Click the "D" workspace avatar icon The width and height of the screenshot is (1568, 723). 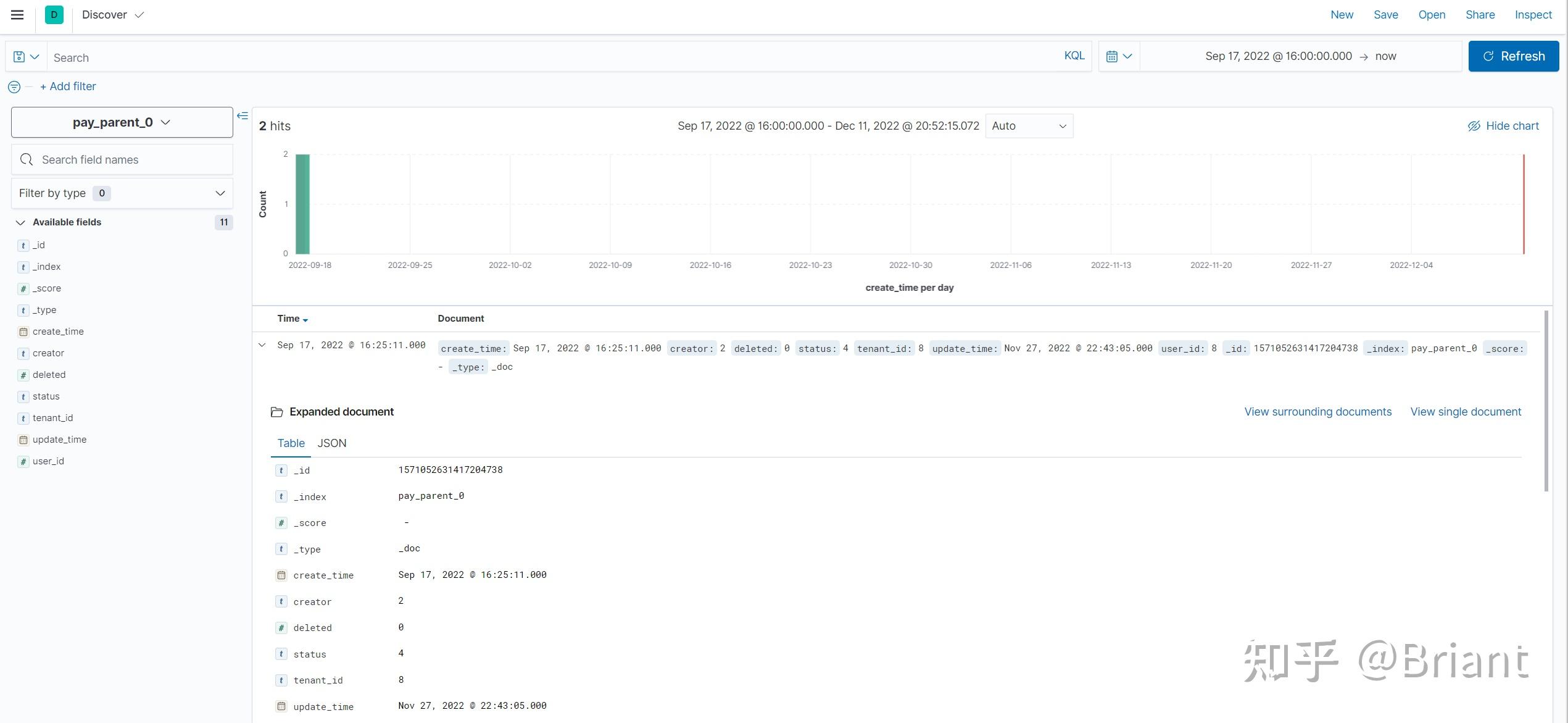coord(54,14)
